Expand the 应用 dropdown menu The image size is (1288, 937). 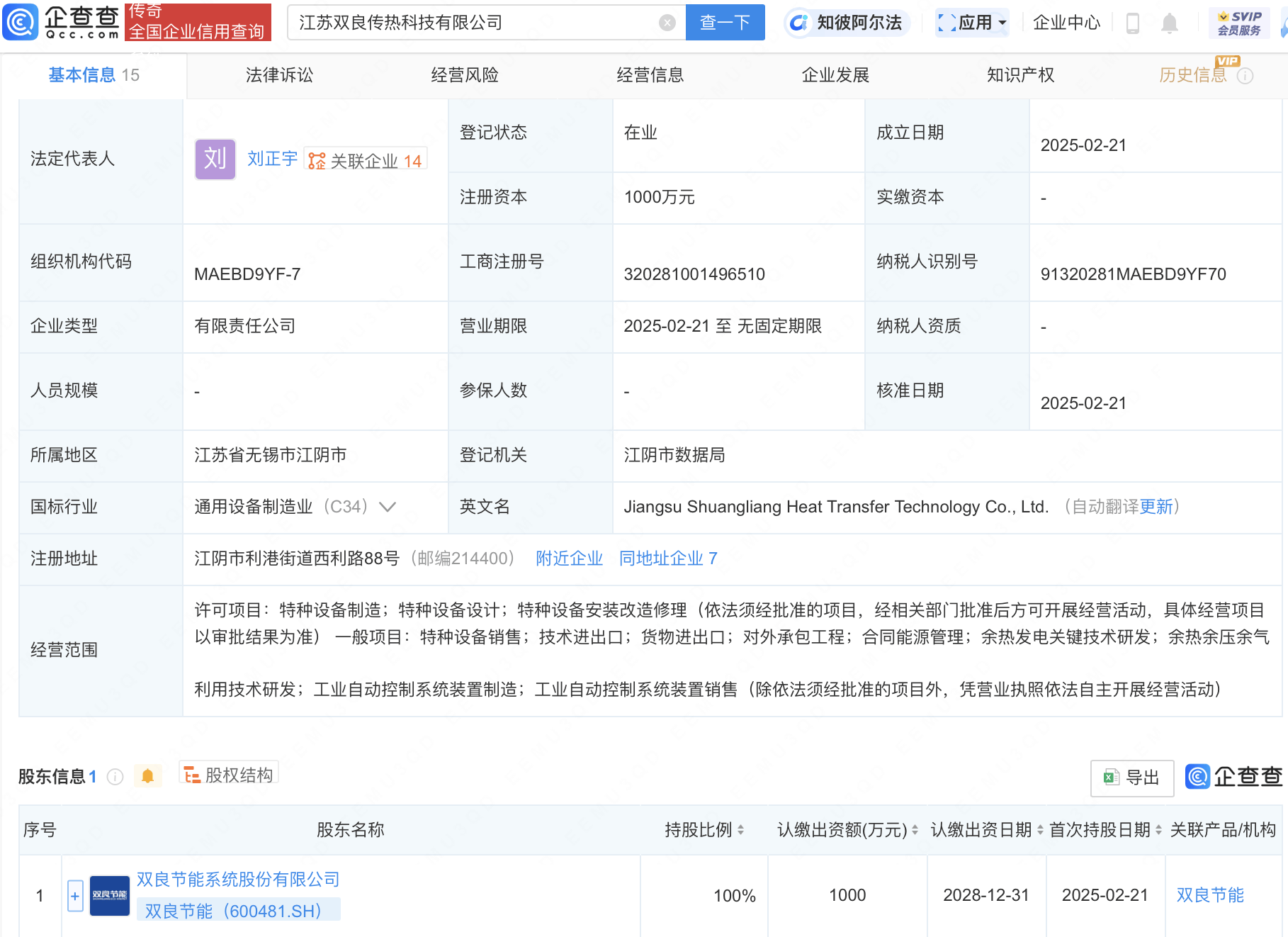coord(972,23)
